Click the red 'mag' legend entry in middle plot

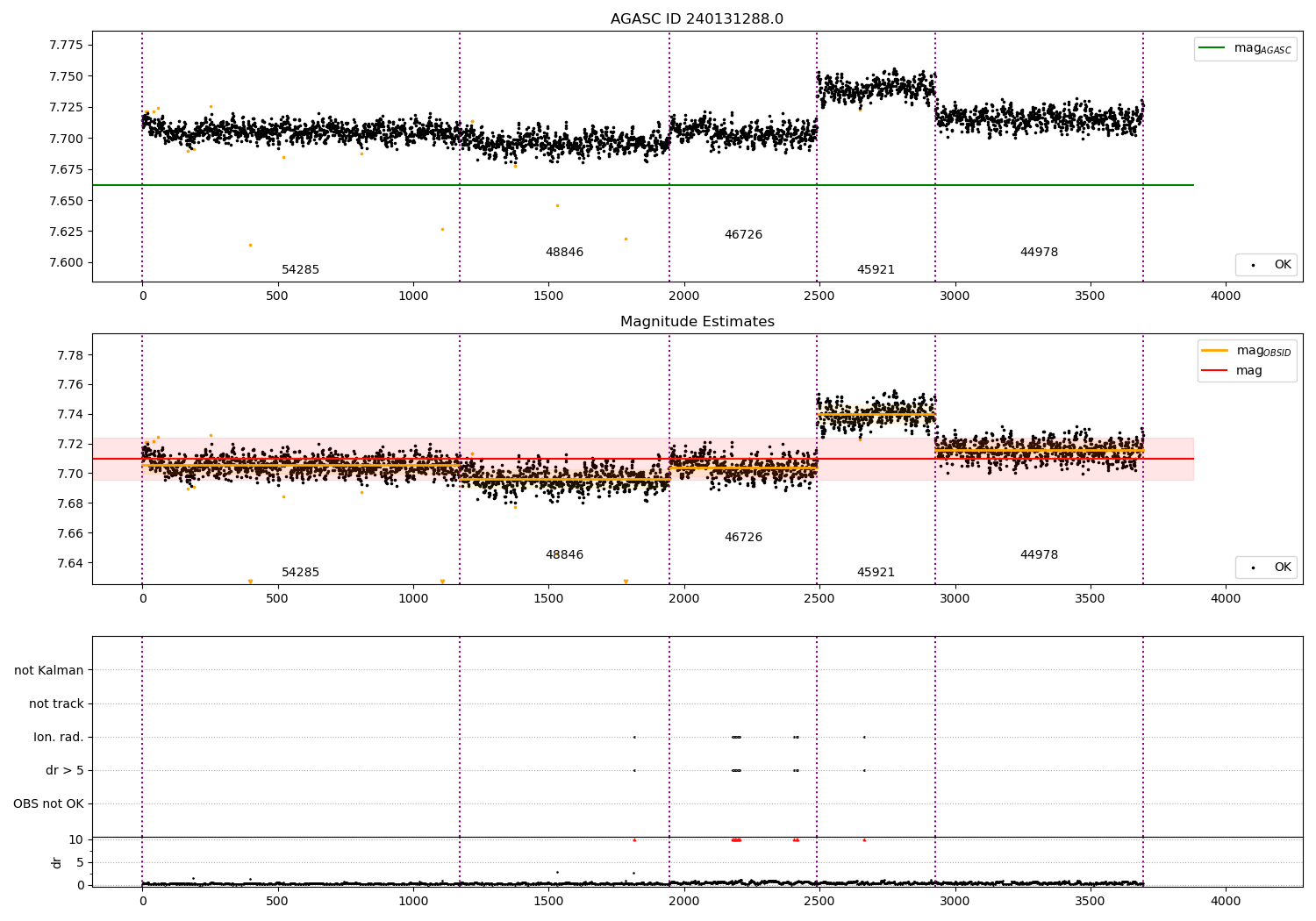click(x=1232, y=370)
